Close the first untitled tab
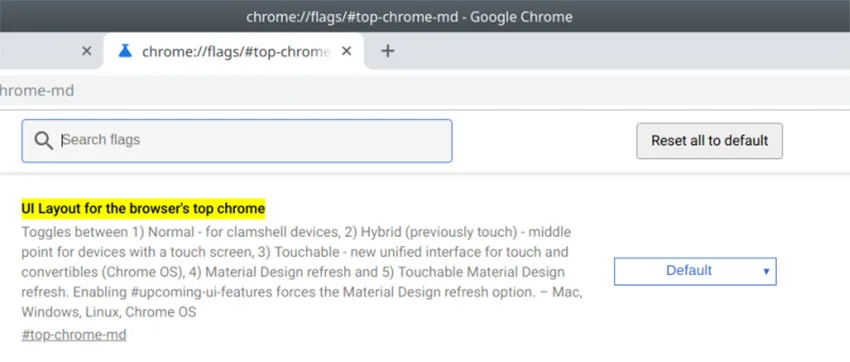Screen dimensions: 850x362 click(x=86, y=51)
